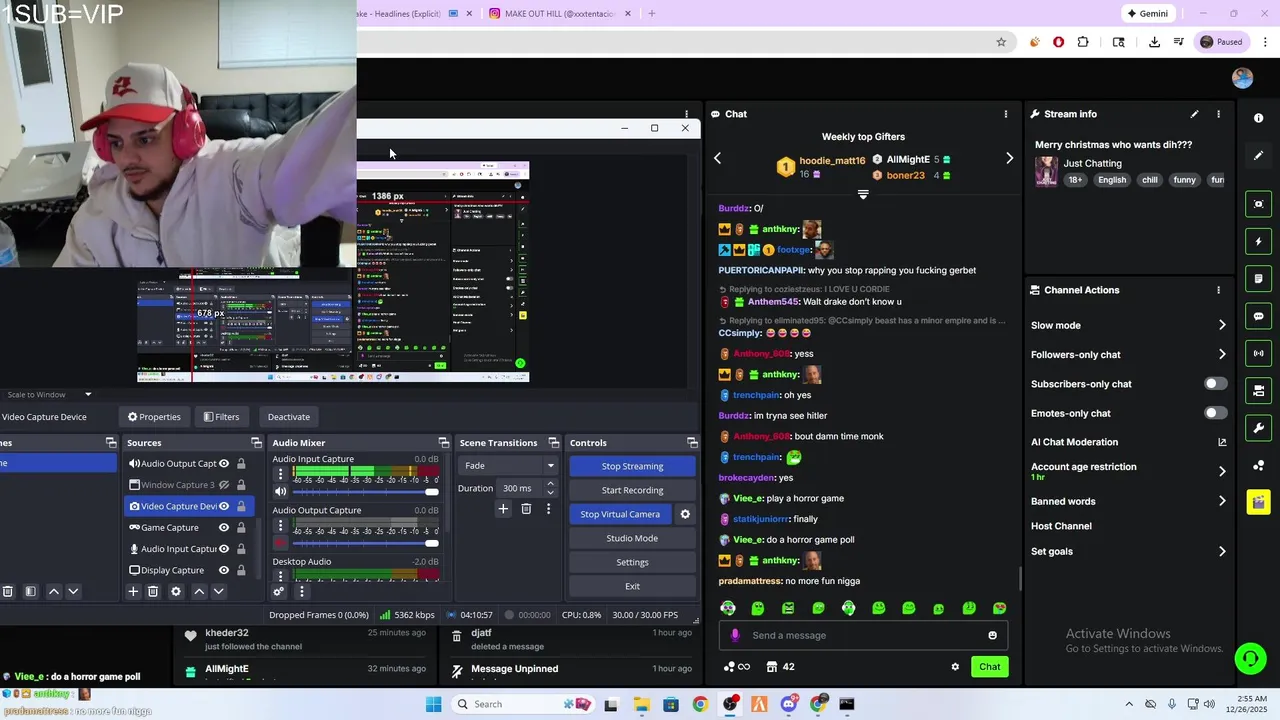Open Chat panel three-dot menu
Image resolution: width=1280 pixels, height=720 pixels.
1006,114
